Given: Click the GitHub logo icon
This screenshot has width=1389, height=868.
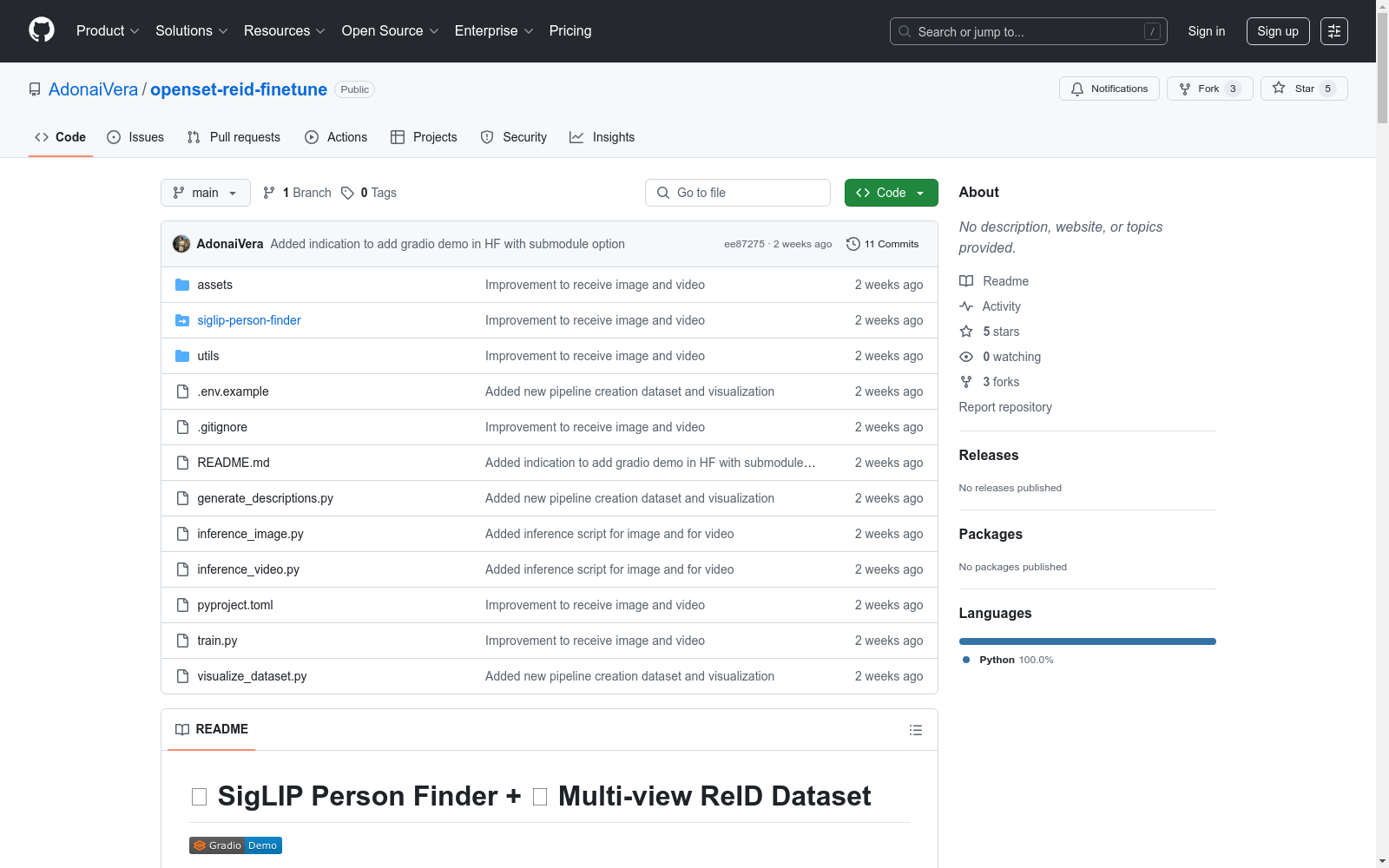Looking at the screenshot, I should [42, 30].
